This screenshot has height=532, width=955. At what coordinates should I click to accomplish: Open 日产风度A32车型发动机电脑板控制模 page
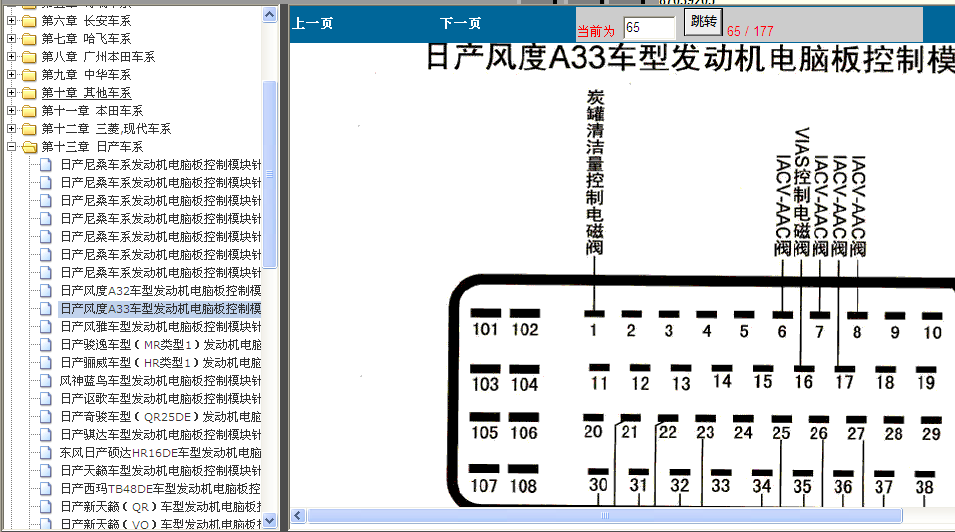point(160,291)
